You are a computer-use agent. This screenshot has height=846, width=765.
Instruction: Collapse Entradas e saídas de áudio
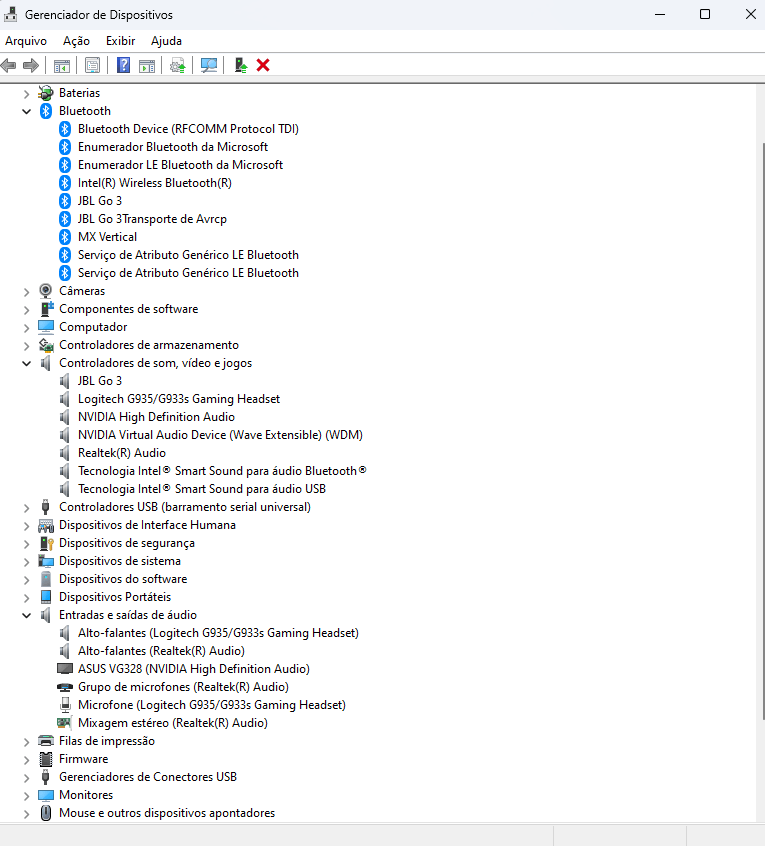pos(26,615)
